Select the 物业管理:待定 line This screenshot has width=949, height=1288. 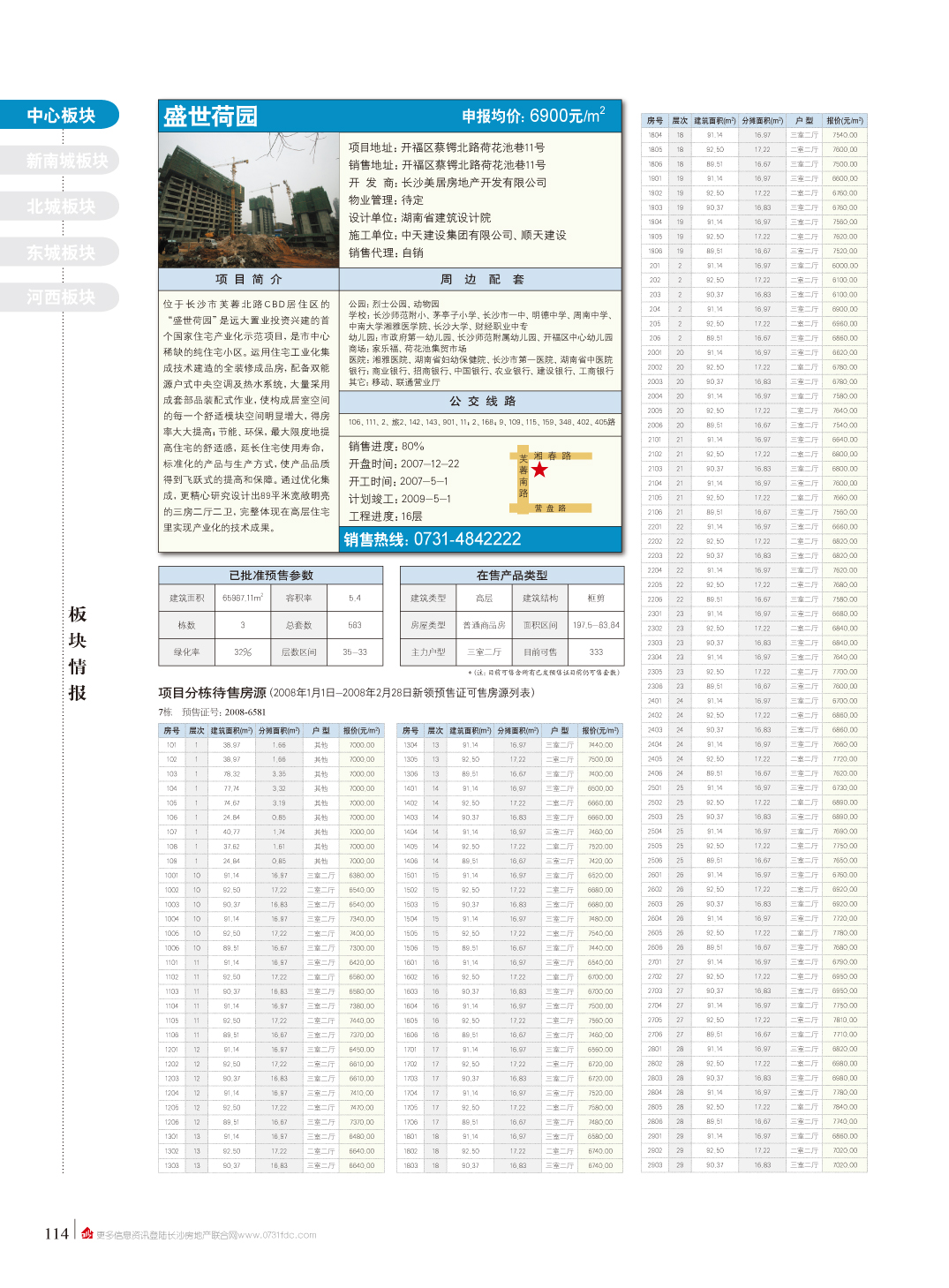point(386,200)
